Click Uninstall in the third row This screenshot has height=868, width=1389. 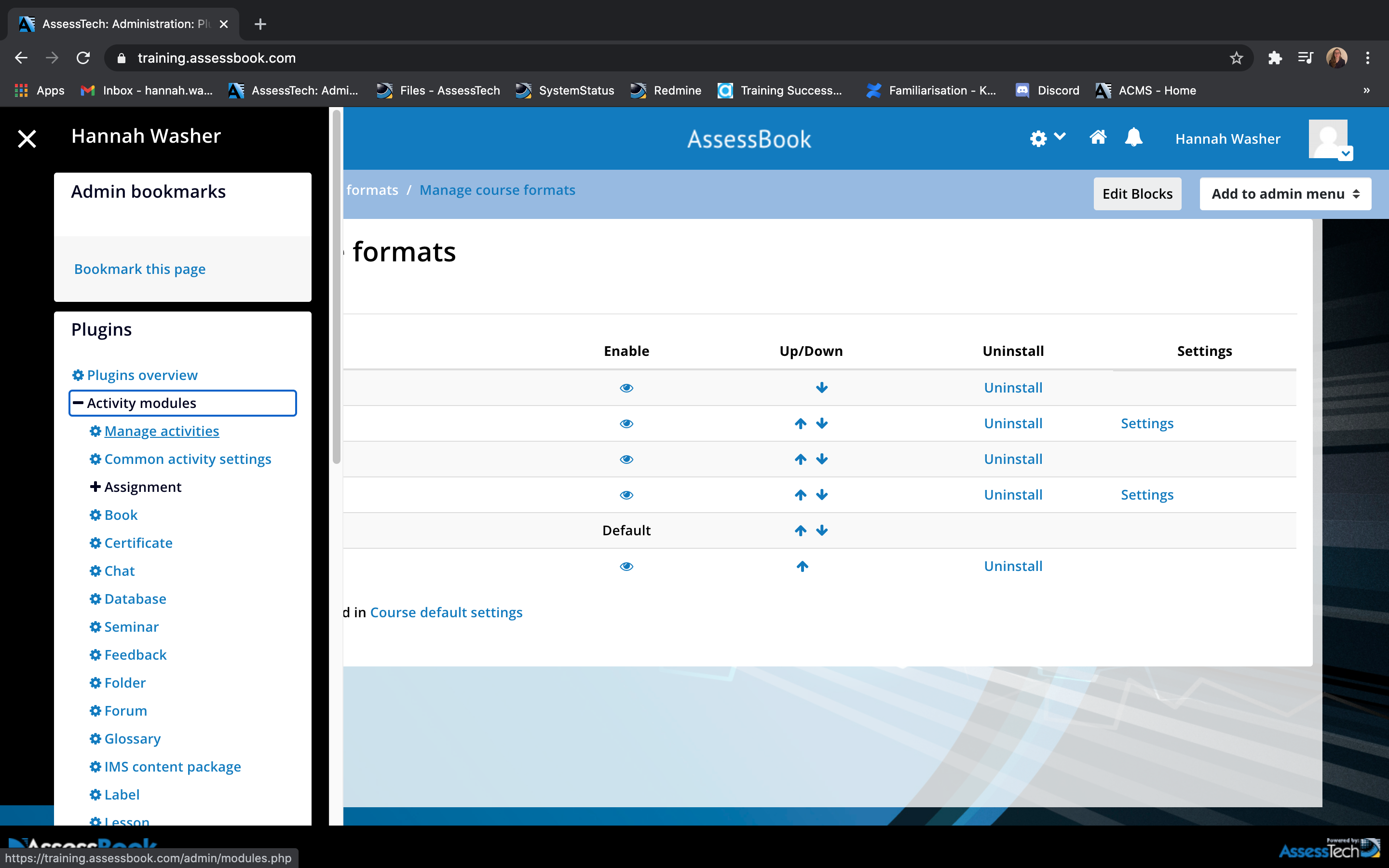1013,459
